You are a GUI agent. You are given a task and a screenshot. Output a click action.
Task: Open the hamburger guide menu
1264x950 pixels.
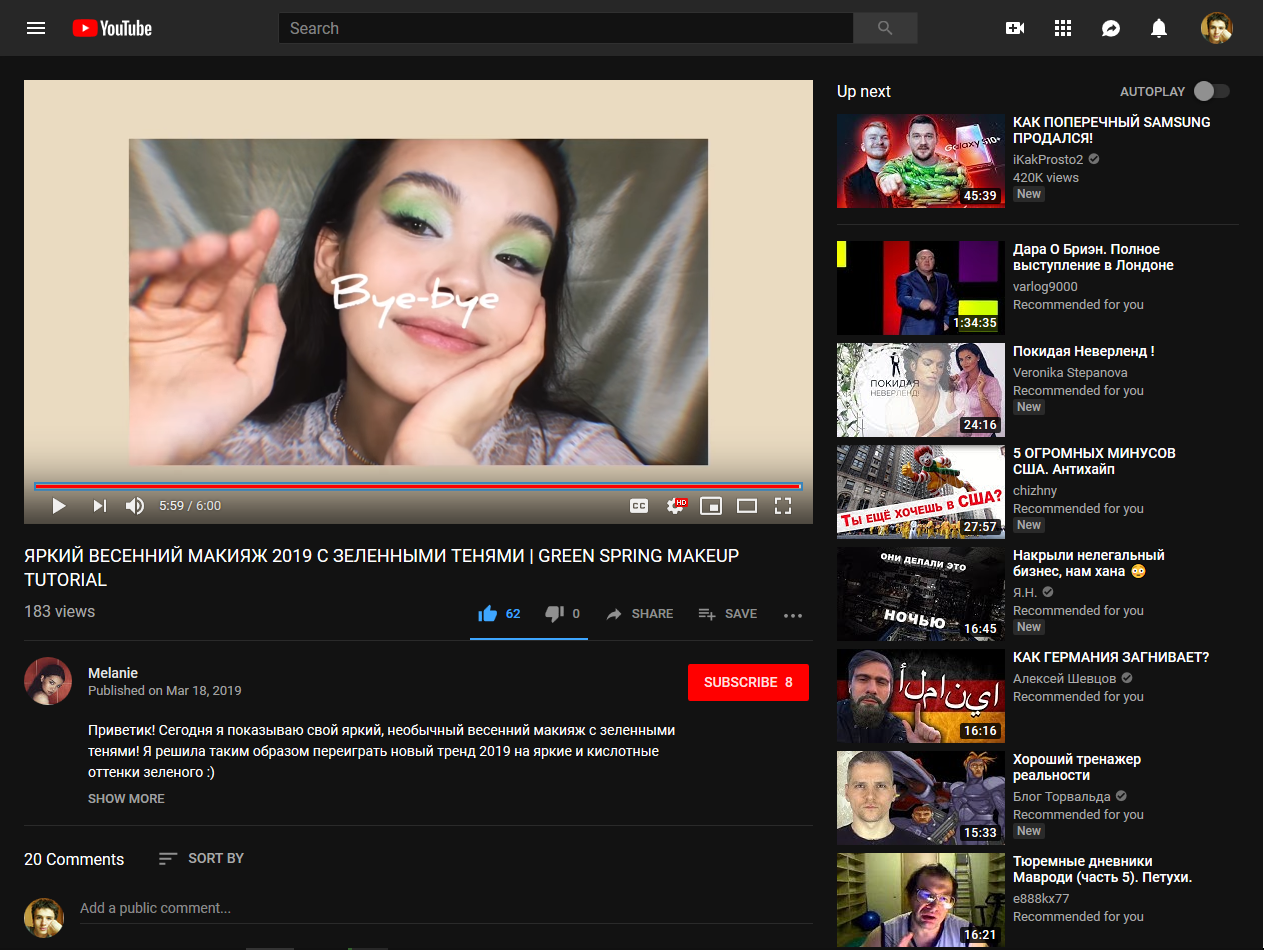[x=36, y=28]
